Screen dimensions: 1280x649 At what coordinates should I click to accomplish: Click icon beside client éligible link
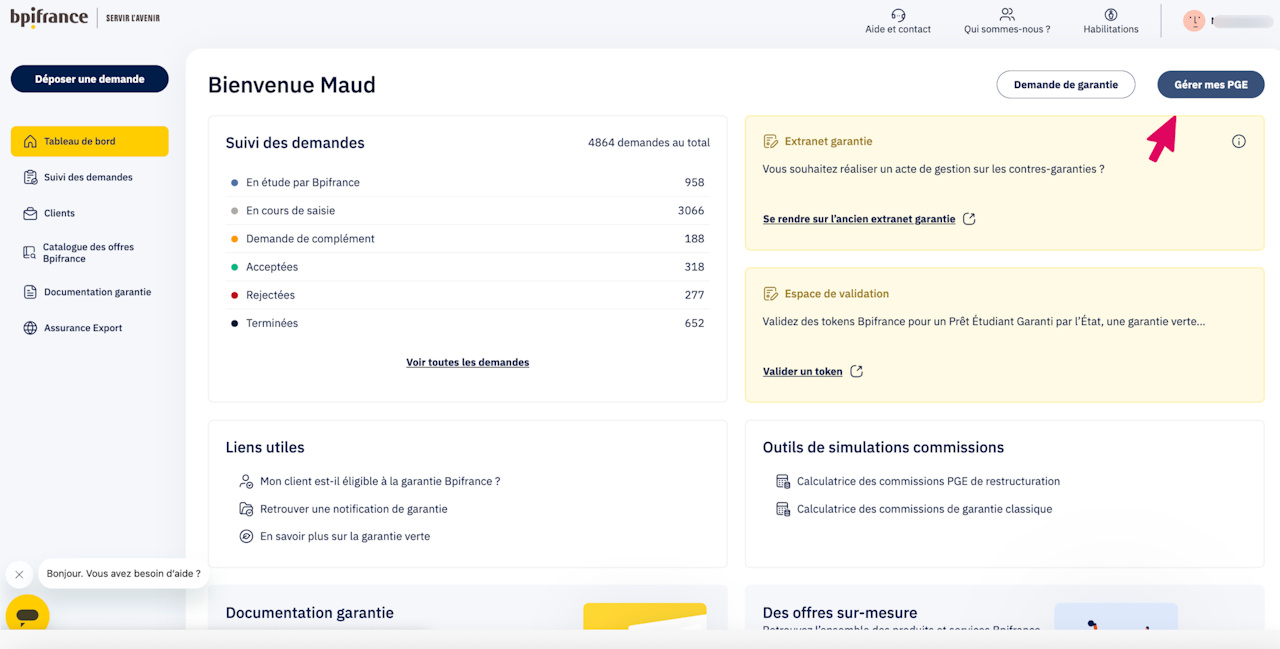pyautogui.click(x=246, y=481)
